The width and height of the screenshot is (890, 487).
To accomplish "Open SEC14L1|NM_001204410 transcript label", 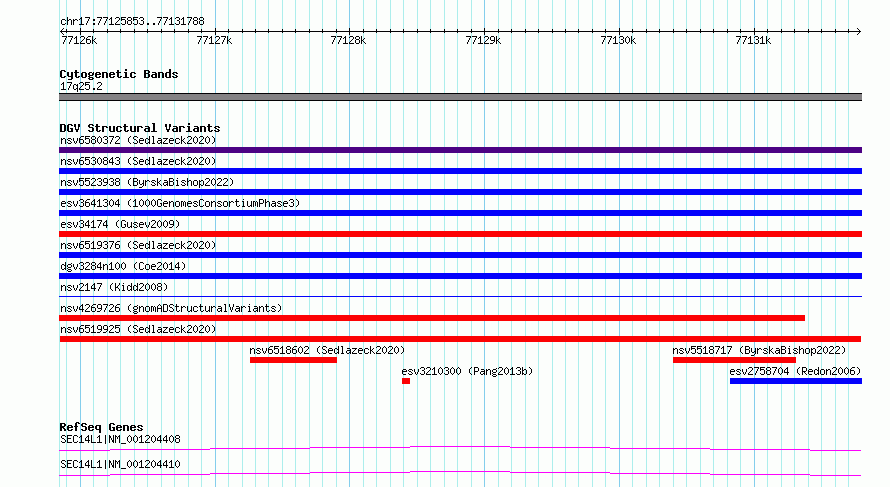I will [120, 464].
